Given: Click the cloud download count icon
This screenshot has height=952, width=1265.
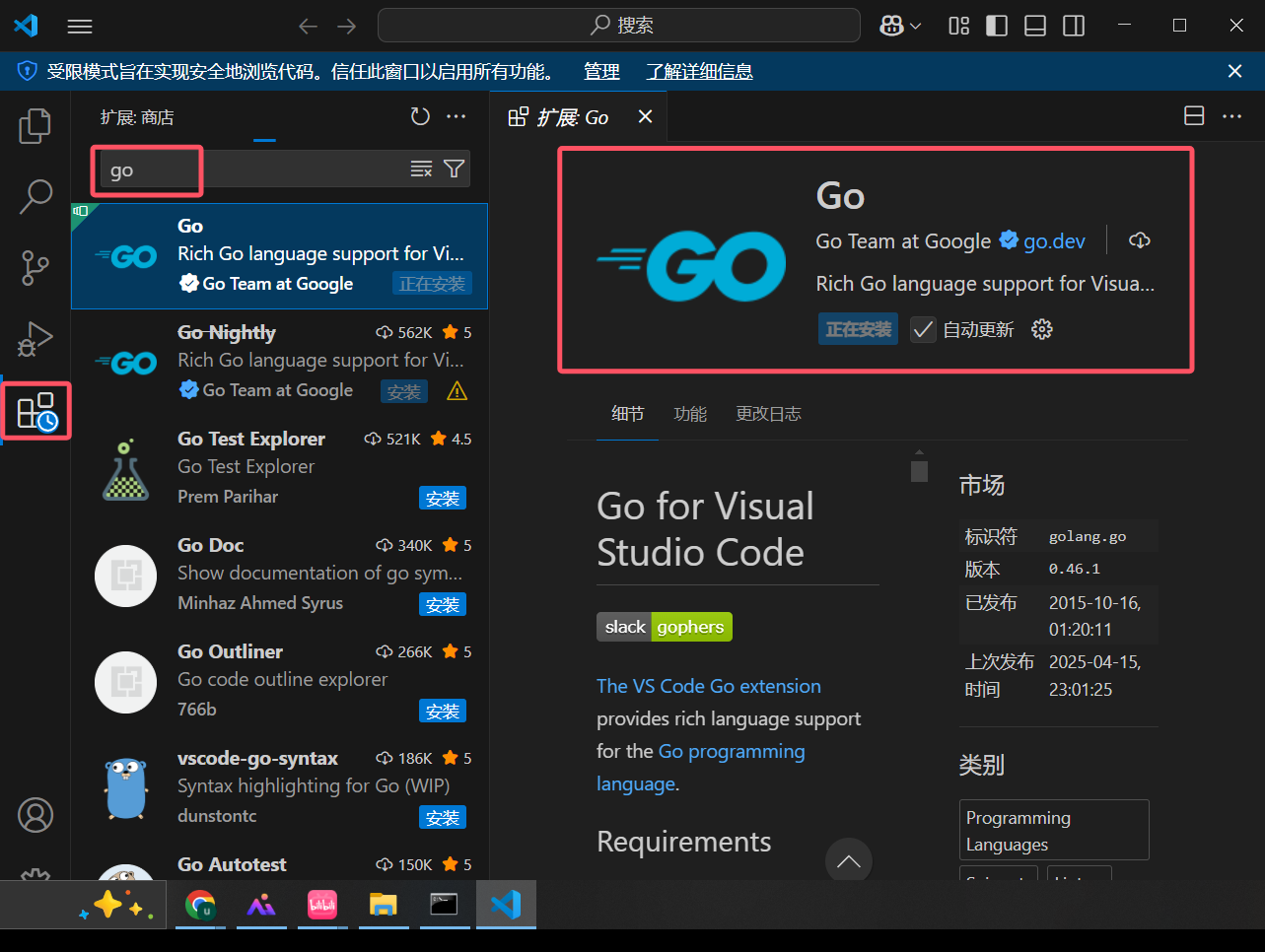Looking at the screenshot, I should [1140, 240].
